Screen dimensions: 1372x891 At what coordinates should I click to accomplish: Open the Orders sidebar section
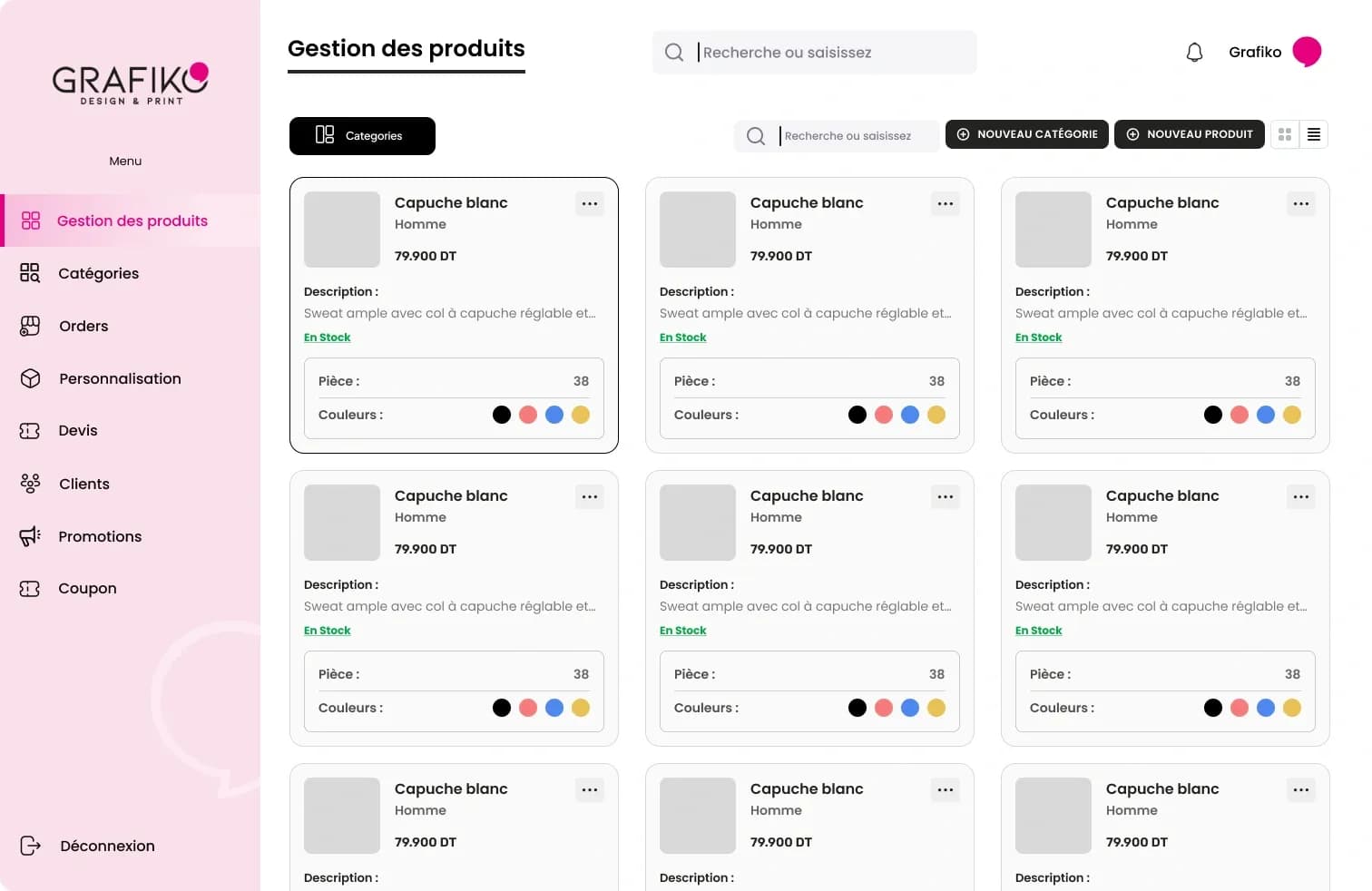pyautogui.click(x=83, y=326)
